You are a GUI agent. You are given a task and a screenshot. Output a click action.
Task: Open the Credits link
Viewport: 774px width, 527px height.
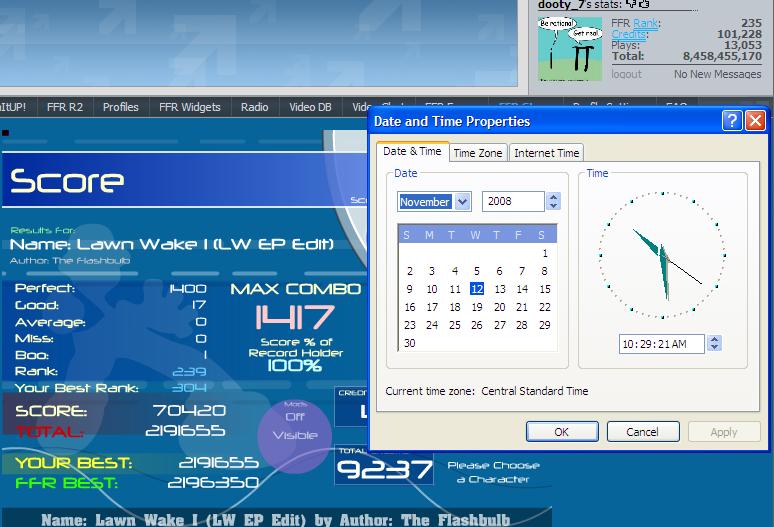point(628,34)
